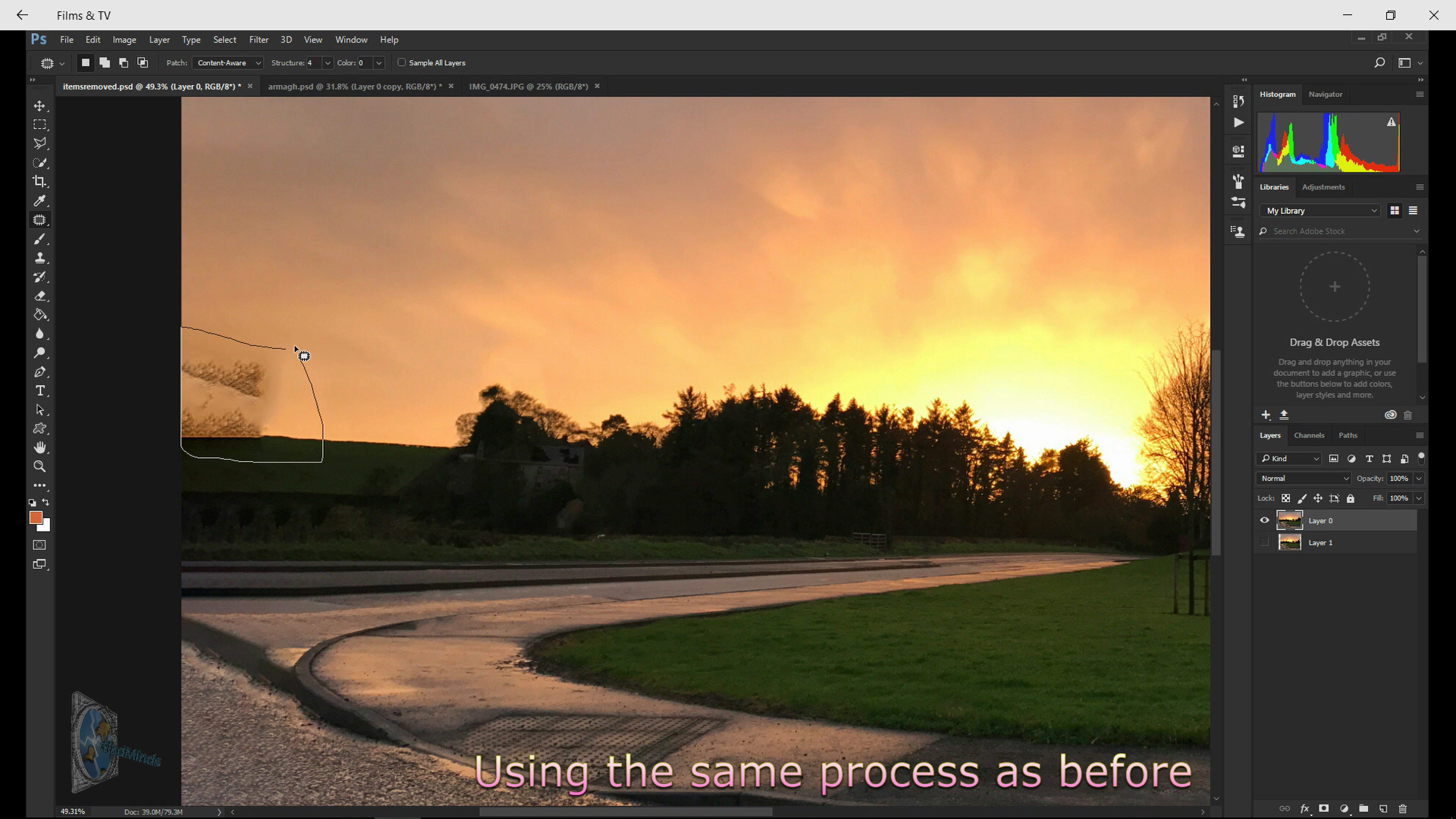Toggle visibility of Layer 1
Image resolution: width=1456 pixels, height=819 pixels.
(1264, 542)
